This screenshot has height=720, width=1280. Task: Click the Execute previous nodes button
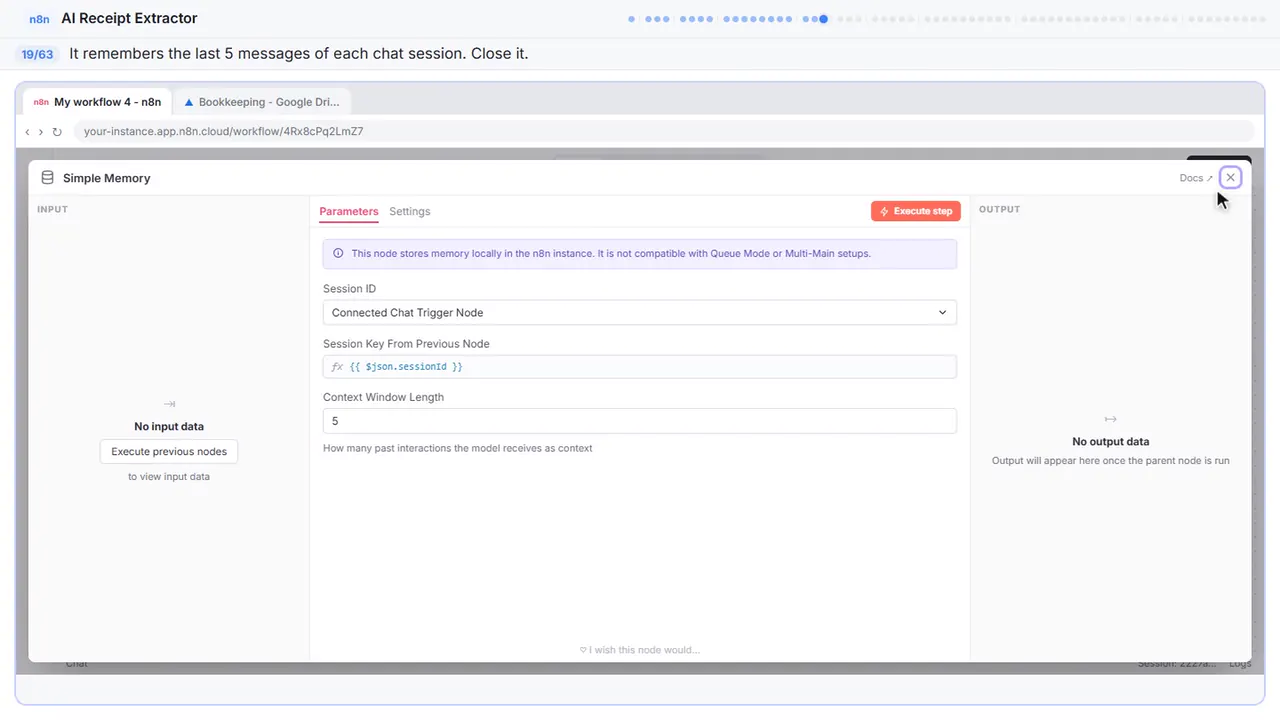tap(169, 451)
